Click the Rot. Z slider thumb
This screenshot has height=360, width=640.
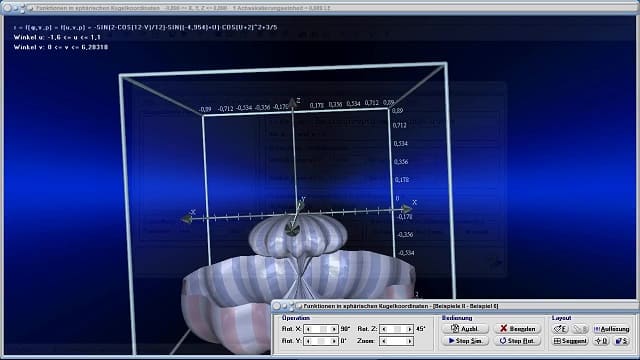click(397, 329)
